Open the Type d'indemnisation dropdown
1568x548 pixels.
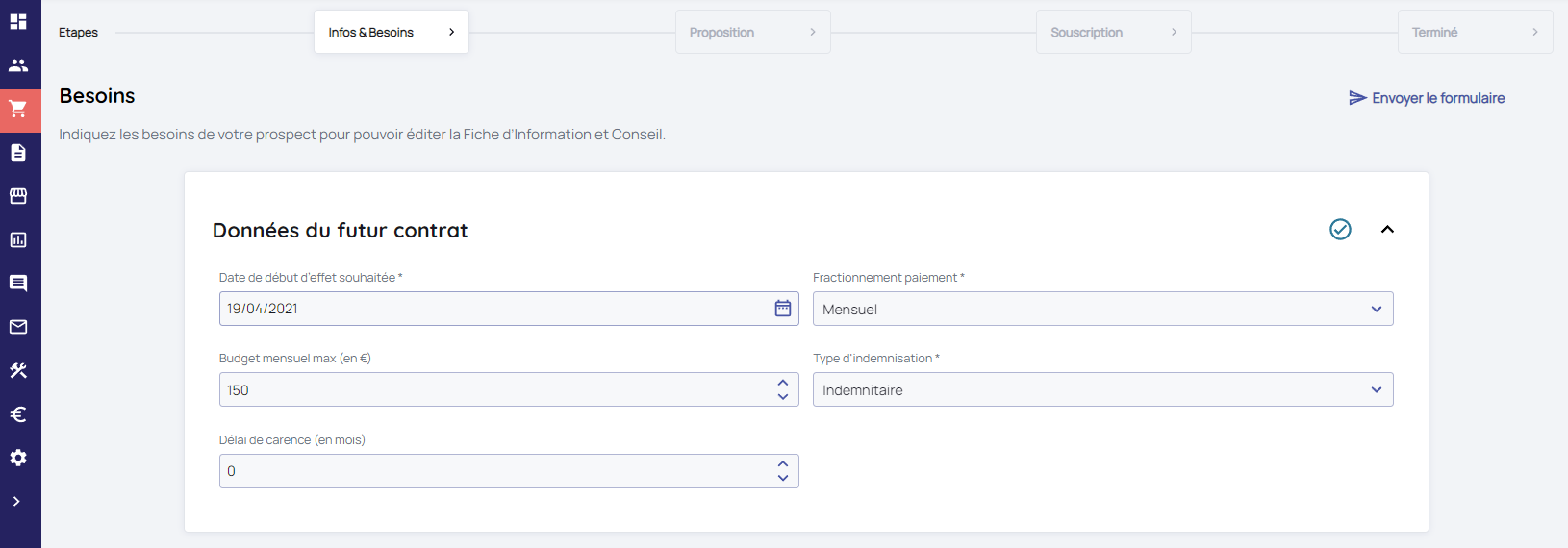coord(1102,389)
